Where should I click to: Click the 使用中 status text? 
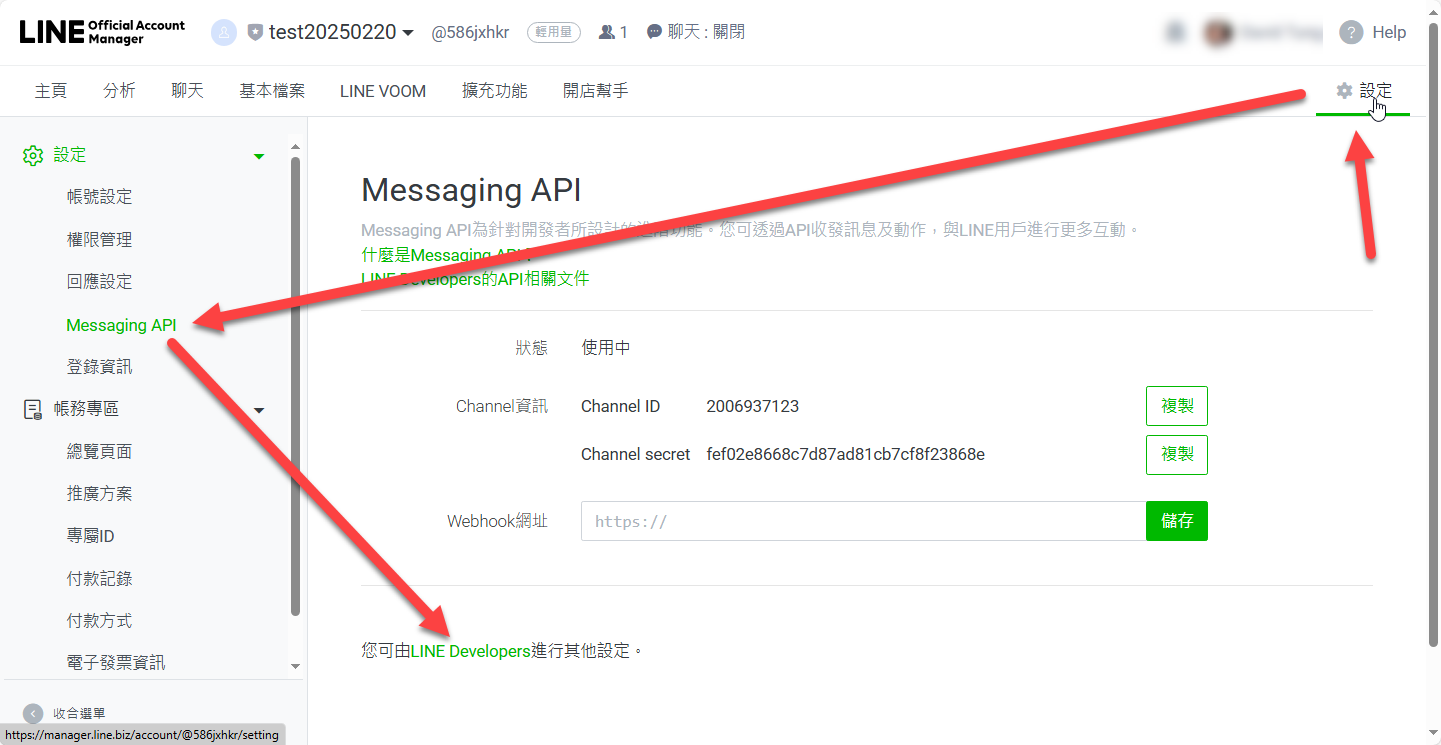[606, 348]
